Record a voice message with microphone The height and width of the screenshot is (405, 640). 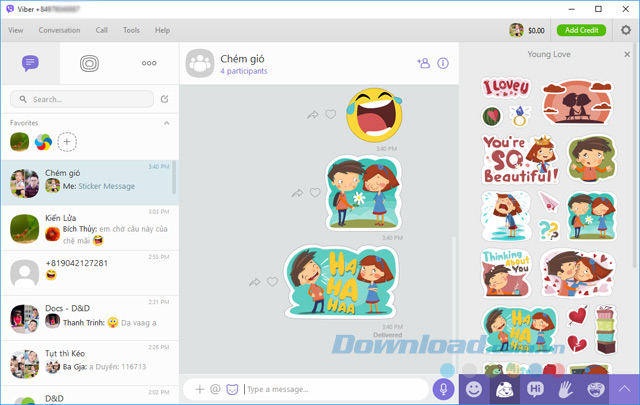[x=443, y=389]
